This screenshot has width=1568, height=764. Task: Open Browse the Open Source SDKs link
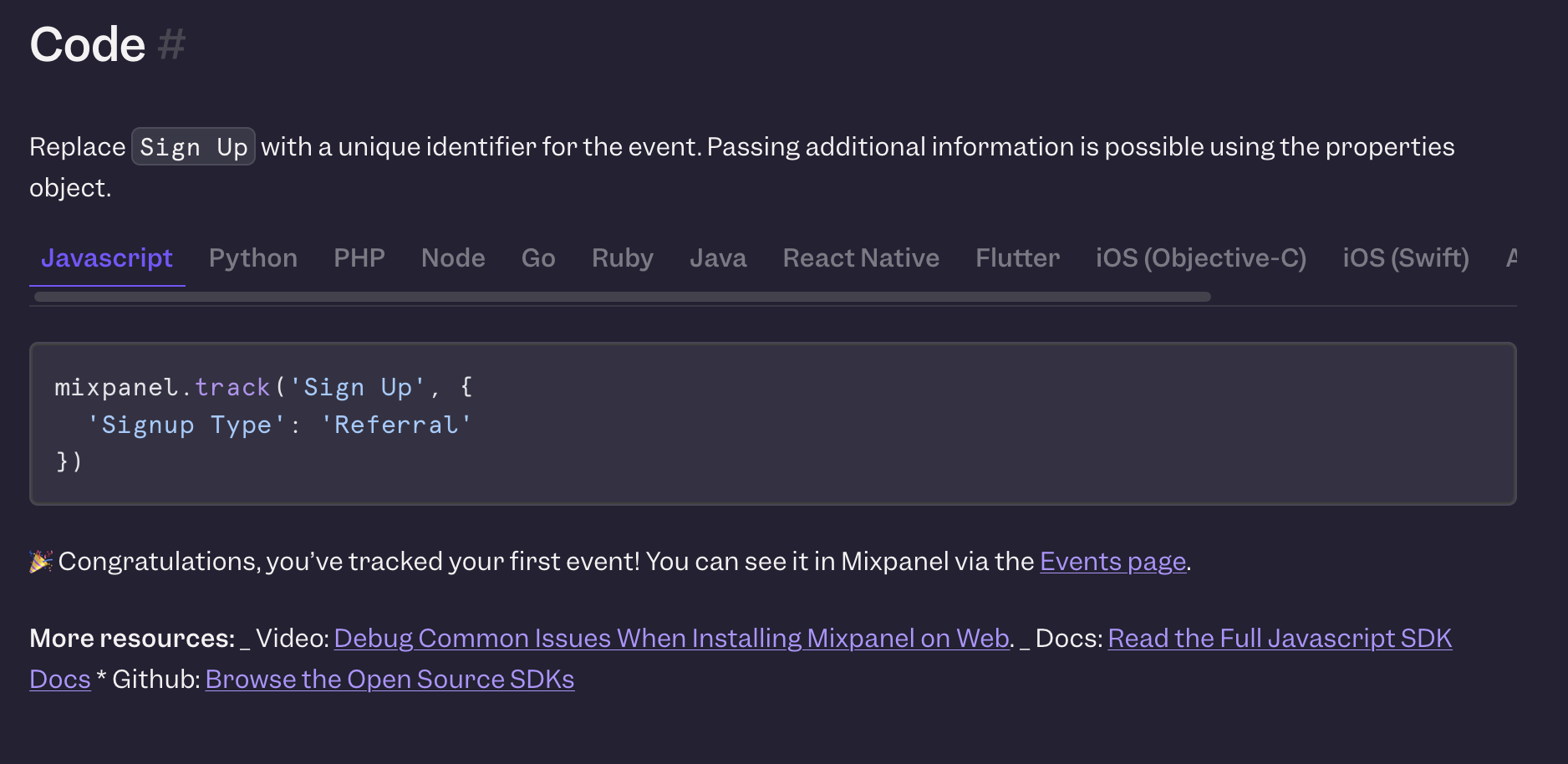389,680
